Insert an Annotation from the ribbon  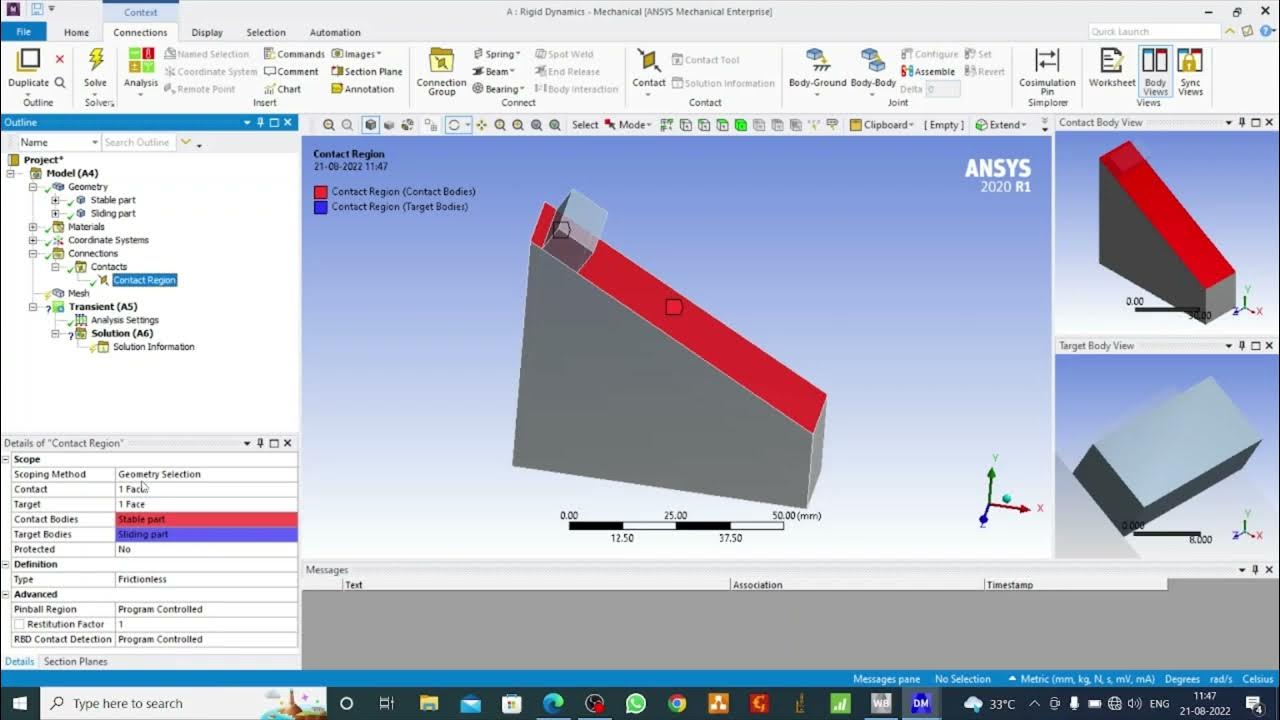(x=362, y=89)
